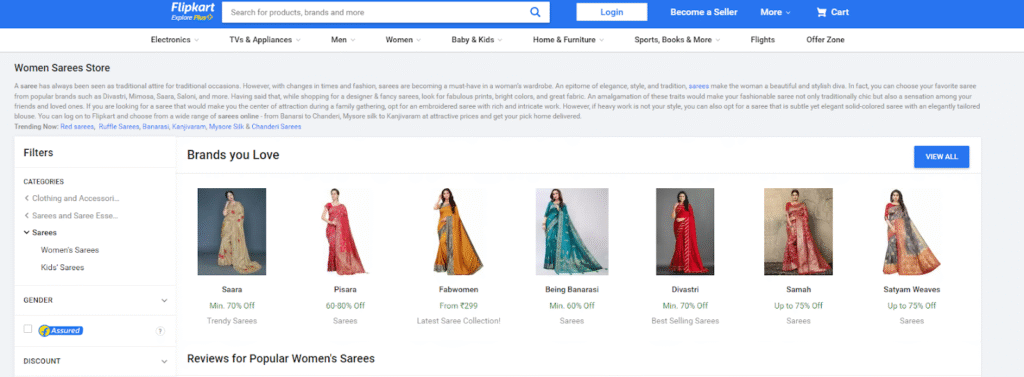Open the TVs & Appliances menu

[x=265, y=40]
